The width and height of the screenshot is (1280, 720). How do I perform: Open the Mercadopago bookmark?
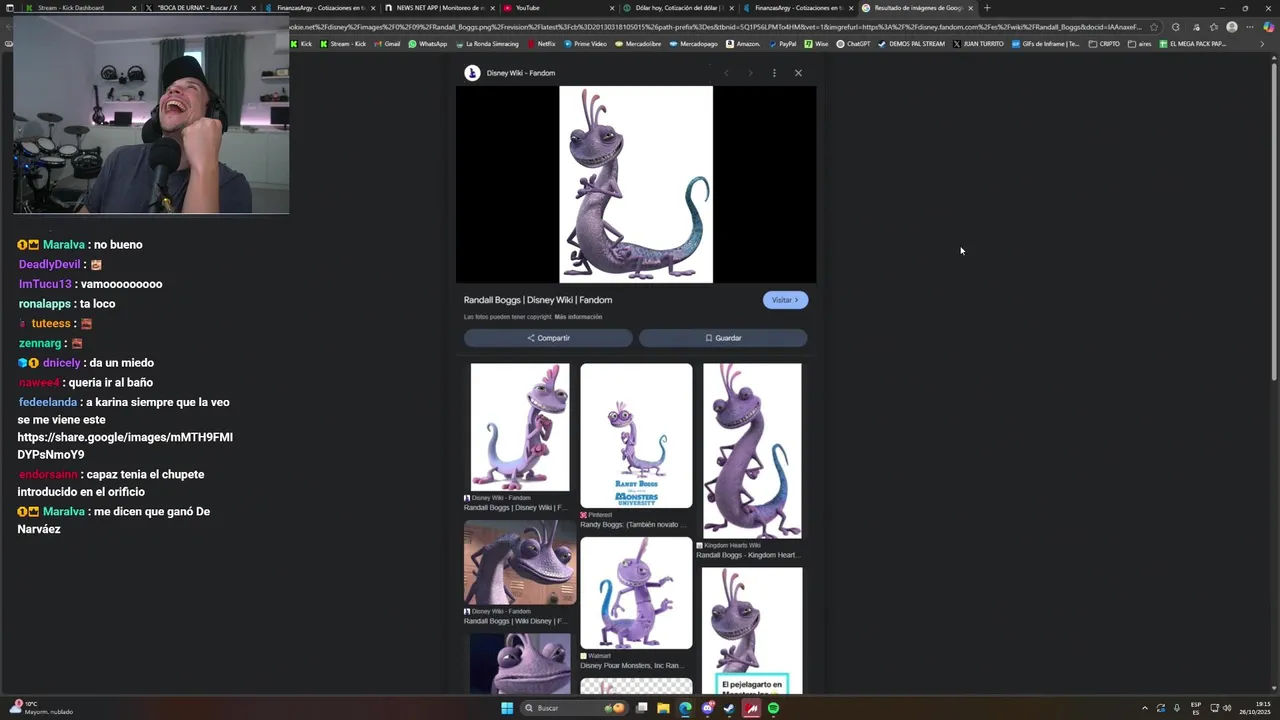point(694,44)
